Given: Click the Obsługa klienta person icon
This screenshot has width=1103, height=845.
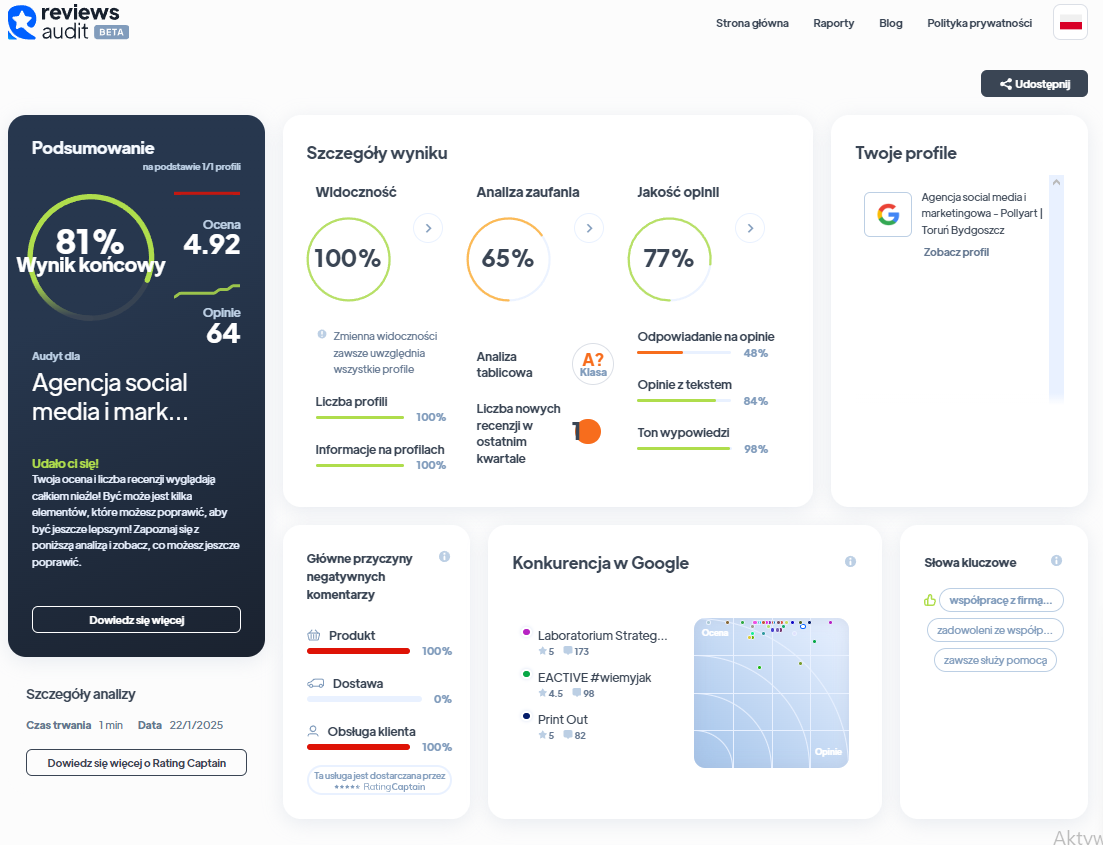Looking at the screenshot, I should pyautogui.click(x=313, y=731).
